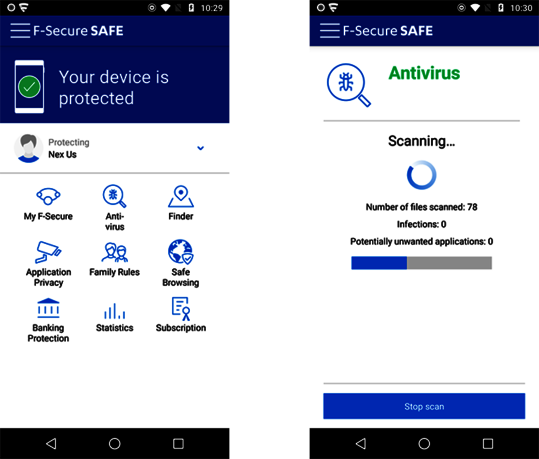The width and height of the screenshot is (539, 459).
Task: Tap Android home button on the scan screen
Action: click(x=424, y=444)
